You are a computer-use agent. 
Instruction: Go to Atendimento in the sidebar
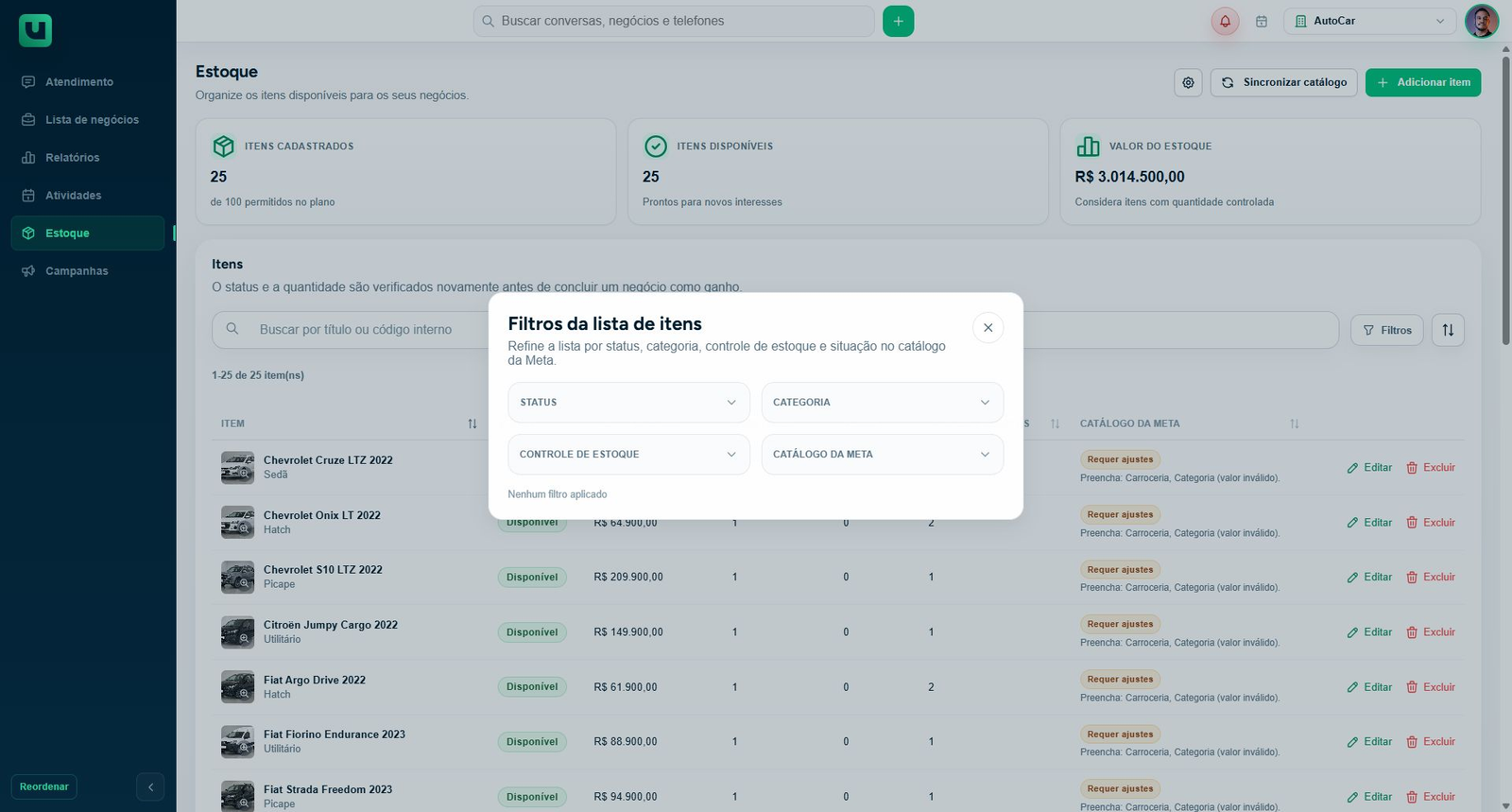coord(88,82)
